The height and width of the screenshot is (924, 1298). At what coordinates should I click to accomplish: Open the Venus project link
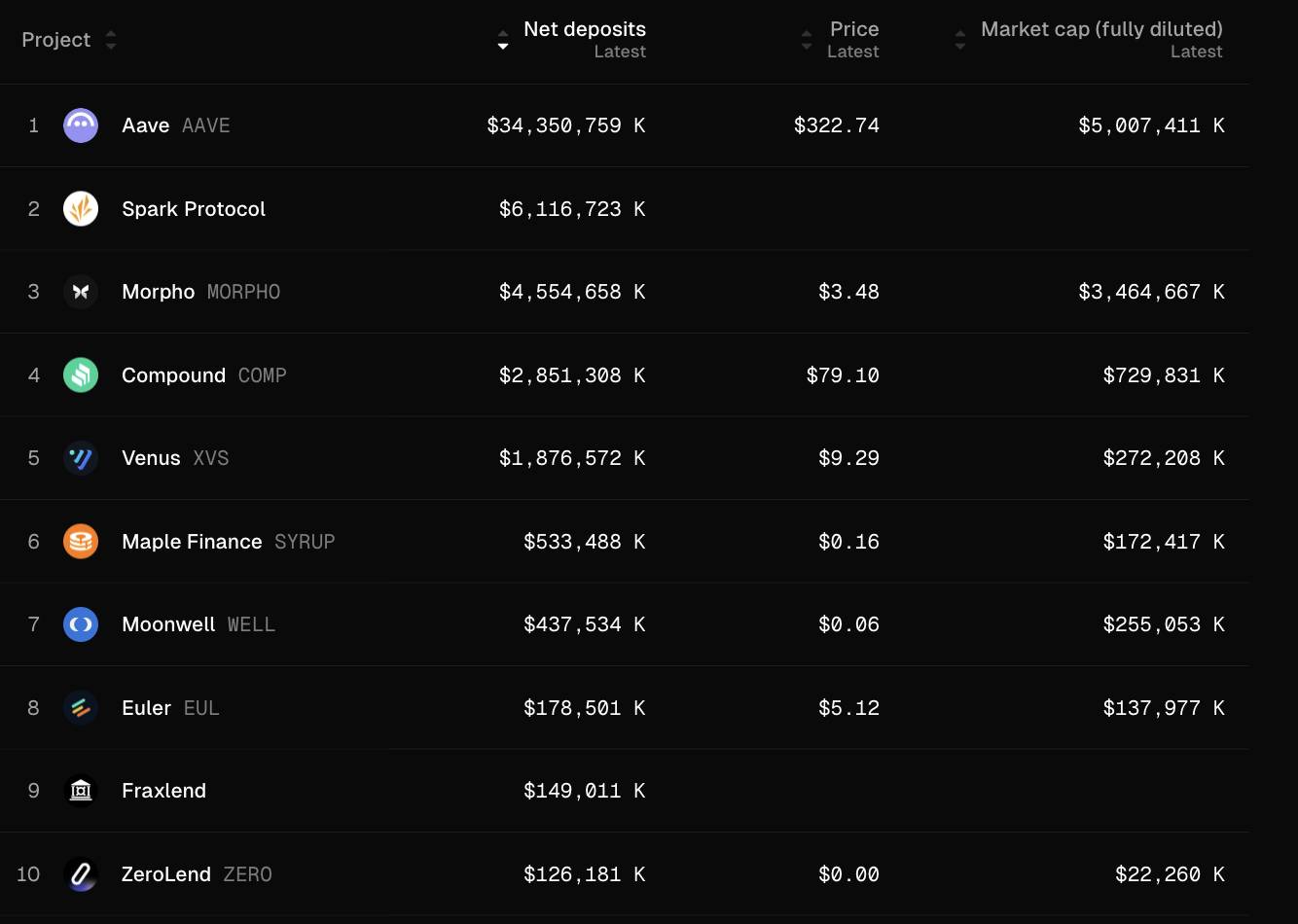152,458
